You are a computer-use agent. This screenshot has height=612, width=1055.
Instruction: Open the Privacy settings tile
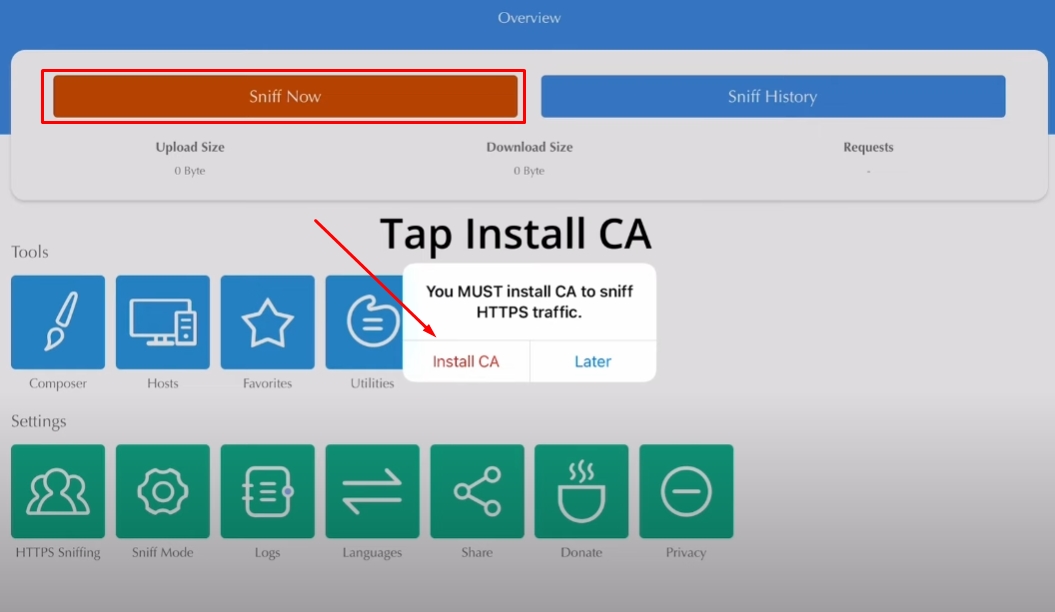pyautogui.click(x=686, y=491)
